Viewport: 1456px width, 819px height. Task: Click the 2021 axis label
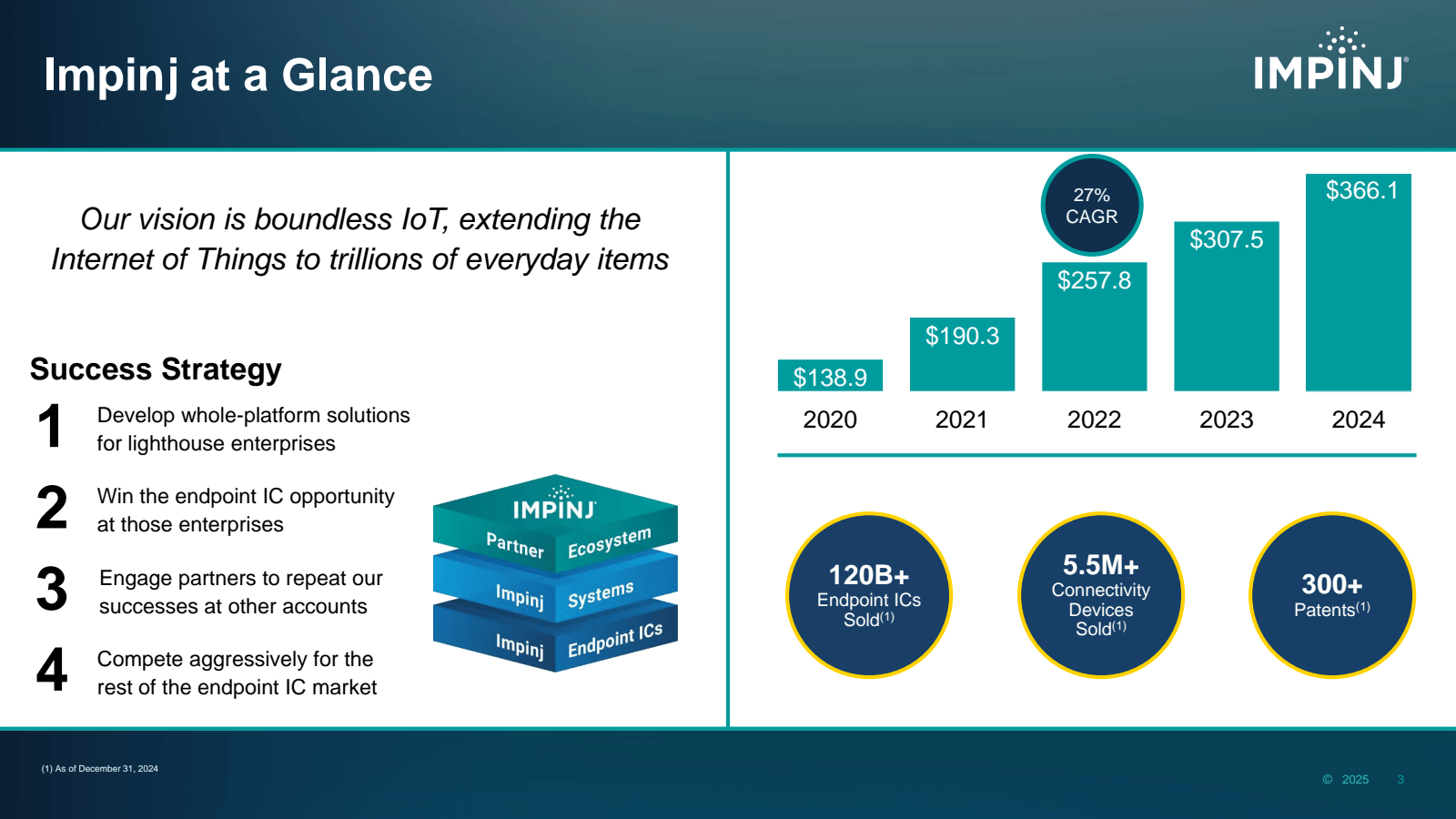pyautogui.click(x=962, y=420)
